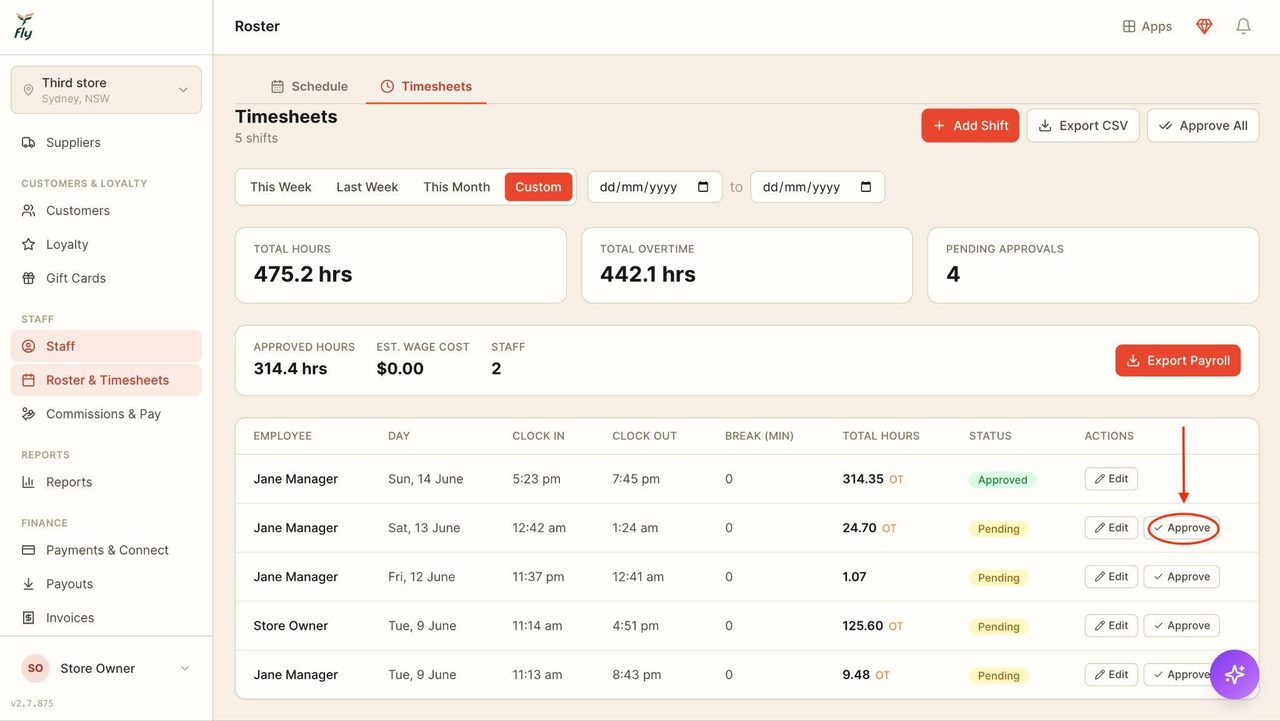Screen dimensions: 1280x721
Task: Open Suppliers in the sidebar
Action: (x=106, y=142)
